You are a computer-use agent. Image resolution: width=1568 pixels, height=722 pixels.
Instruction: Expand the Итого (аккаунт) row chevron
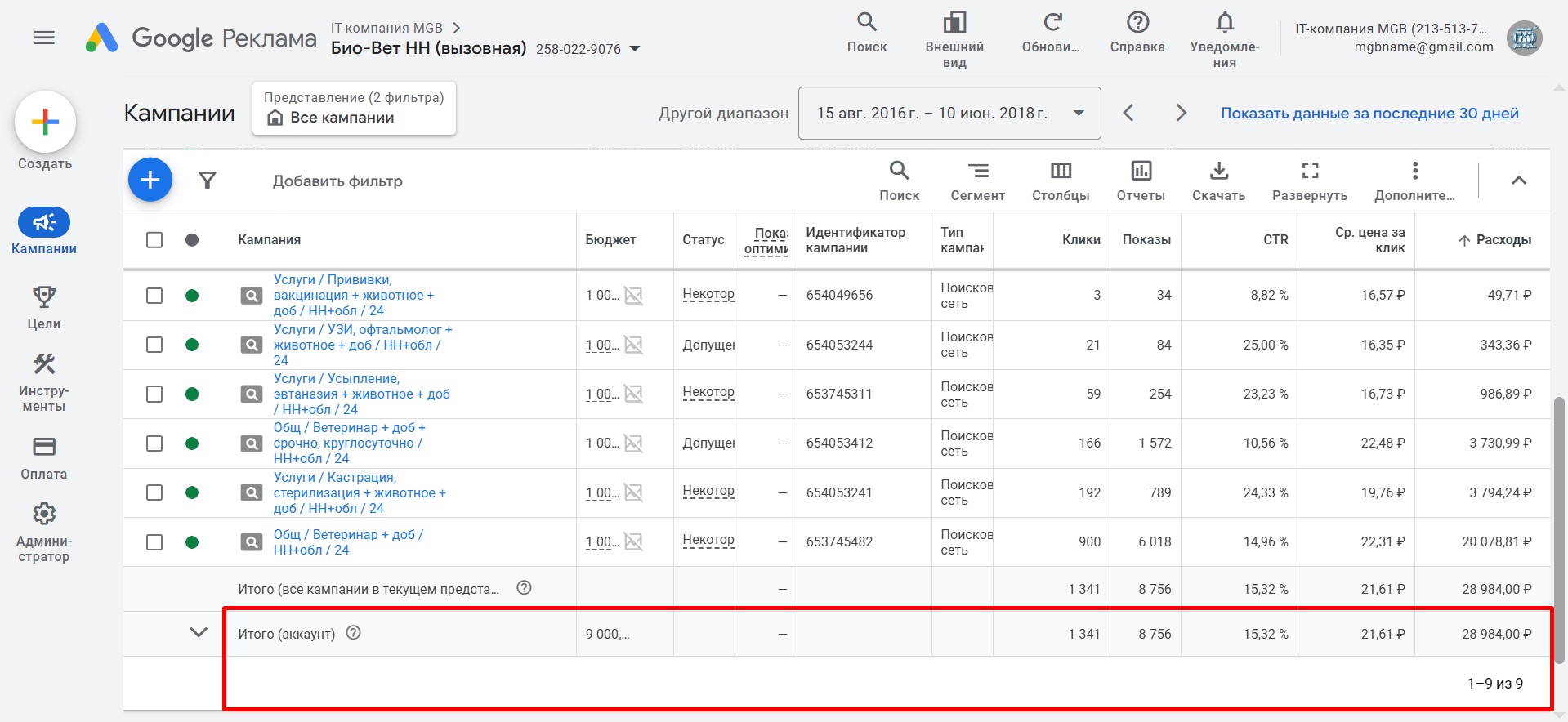[x=199, y=632]
